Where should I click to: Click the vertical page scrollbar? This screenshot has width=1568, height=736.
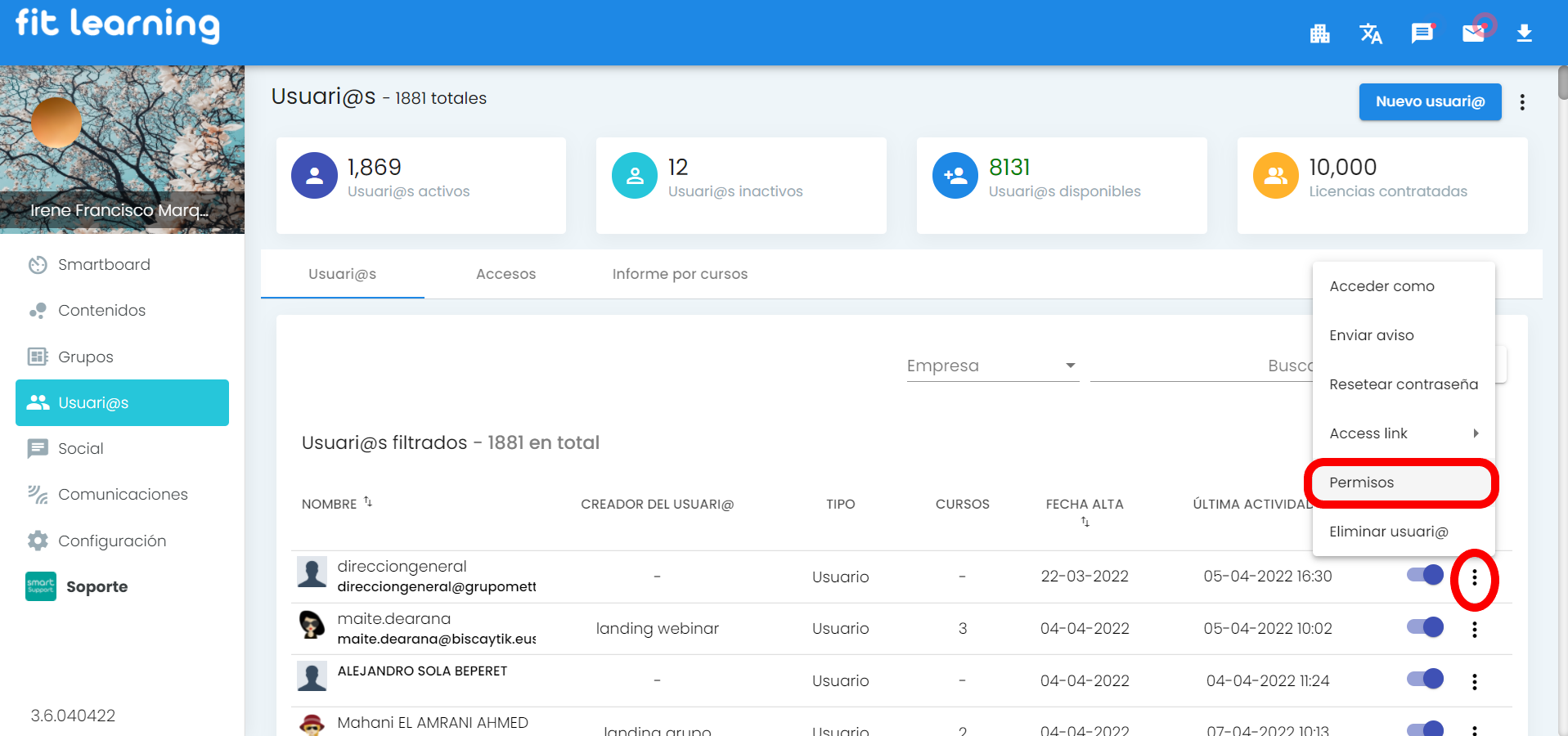[1562, 83]
